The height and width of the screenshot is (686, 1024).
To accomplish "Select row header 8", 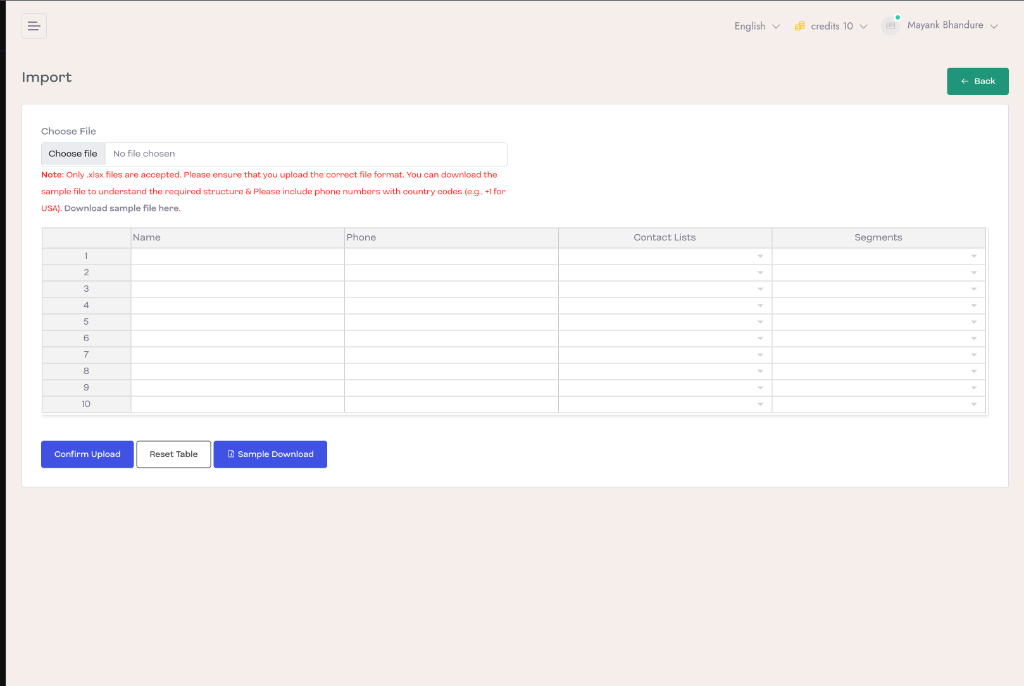I will coord(86,371).
